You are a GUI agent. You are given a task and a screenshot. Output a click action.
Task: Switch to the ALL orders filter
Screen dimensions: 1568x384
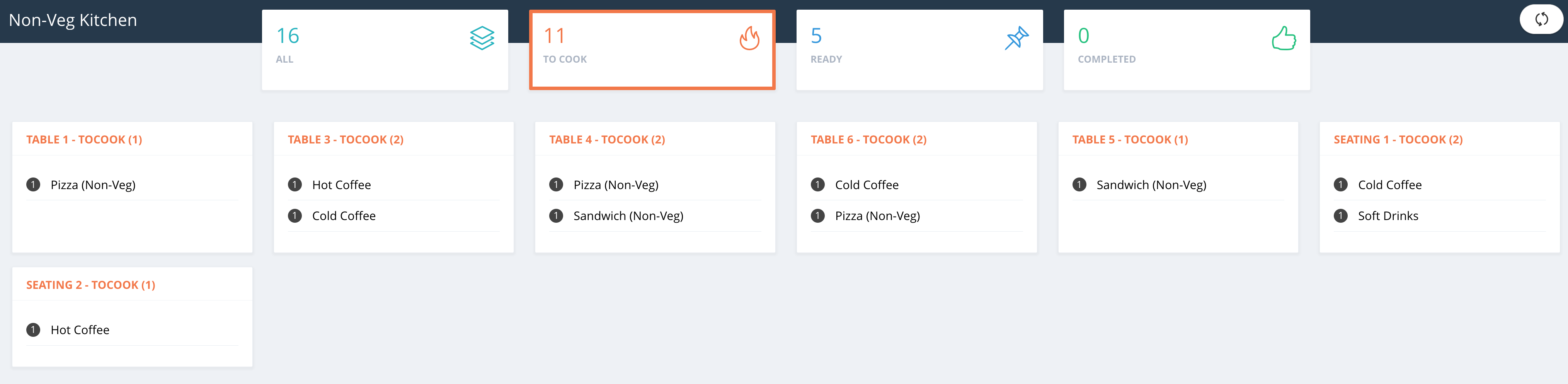tap(385, 50)
